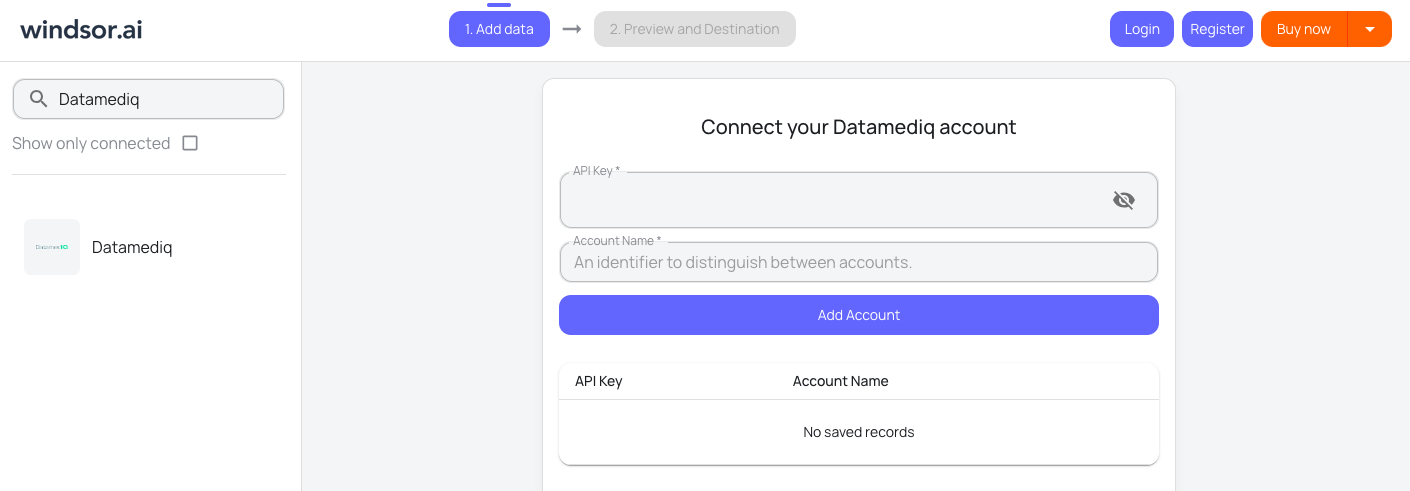Click the Datamediq connector logo thumbnail
Screen dimensions: 1410x491
(52, 247)
